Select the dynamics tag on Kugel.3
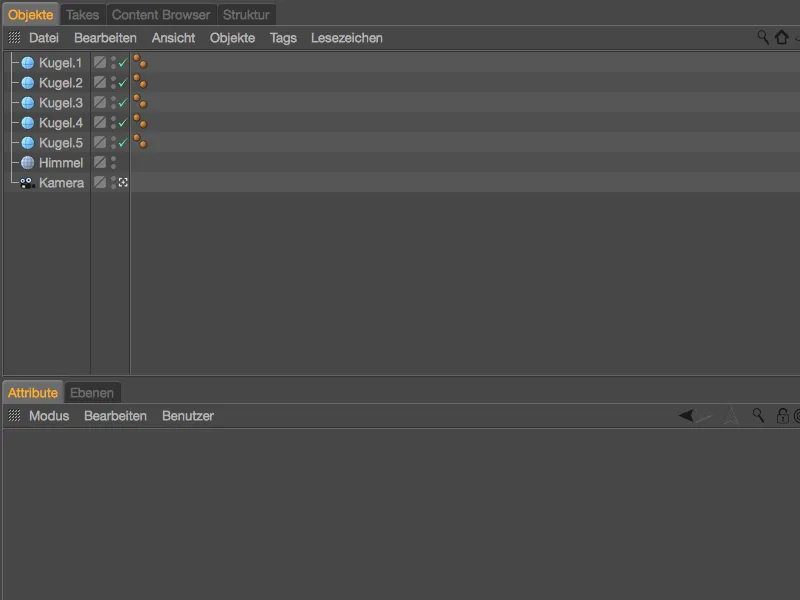Viewport: 800px width, 600px height. pyautogui.click(x=140, y=102)
